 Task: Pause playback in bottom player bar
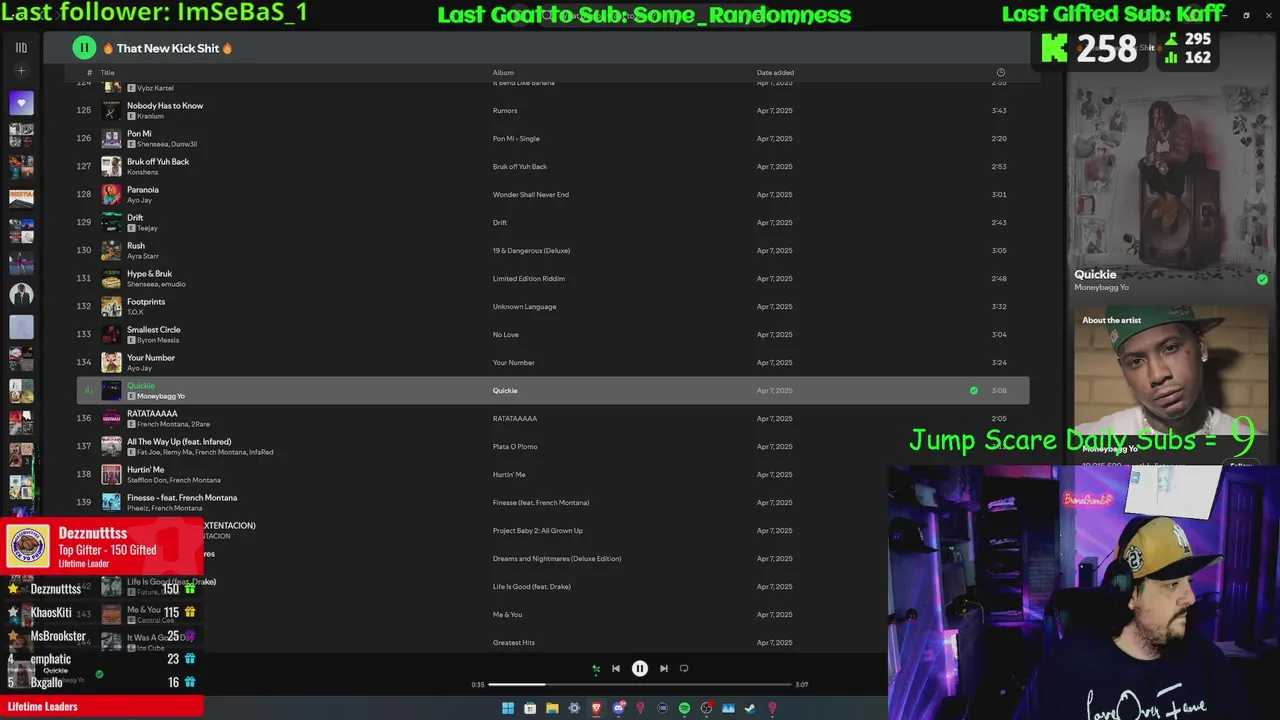coord(640,669)
